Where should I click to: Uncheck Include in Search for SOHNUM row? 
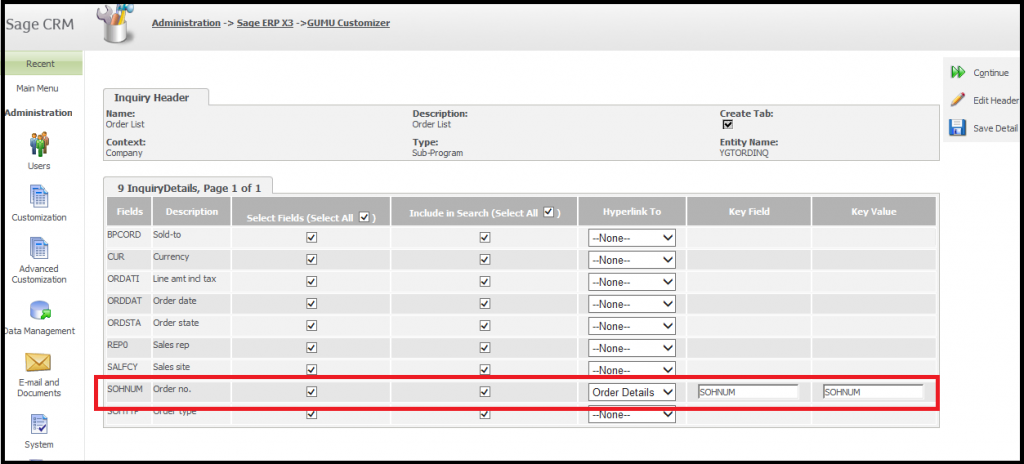[x=485, y=392]
